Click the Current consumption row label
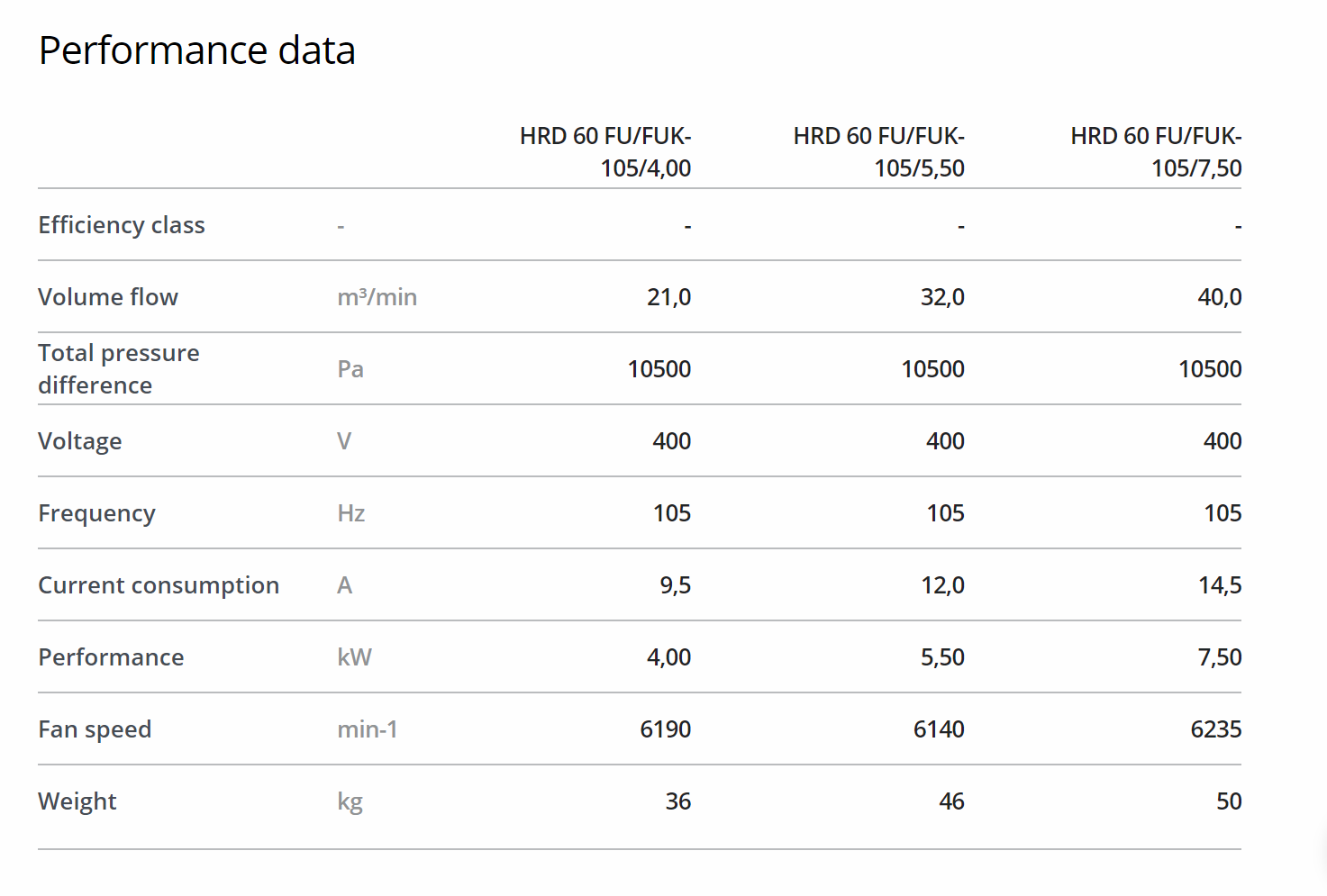The width and height of the screenshot is (1327, 896). (x=159, y=585)
